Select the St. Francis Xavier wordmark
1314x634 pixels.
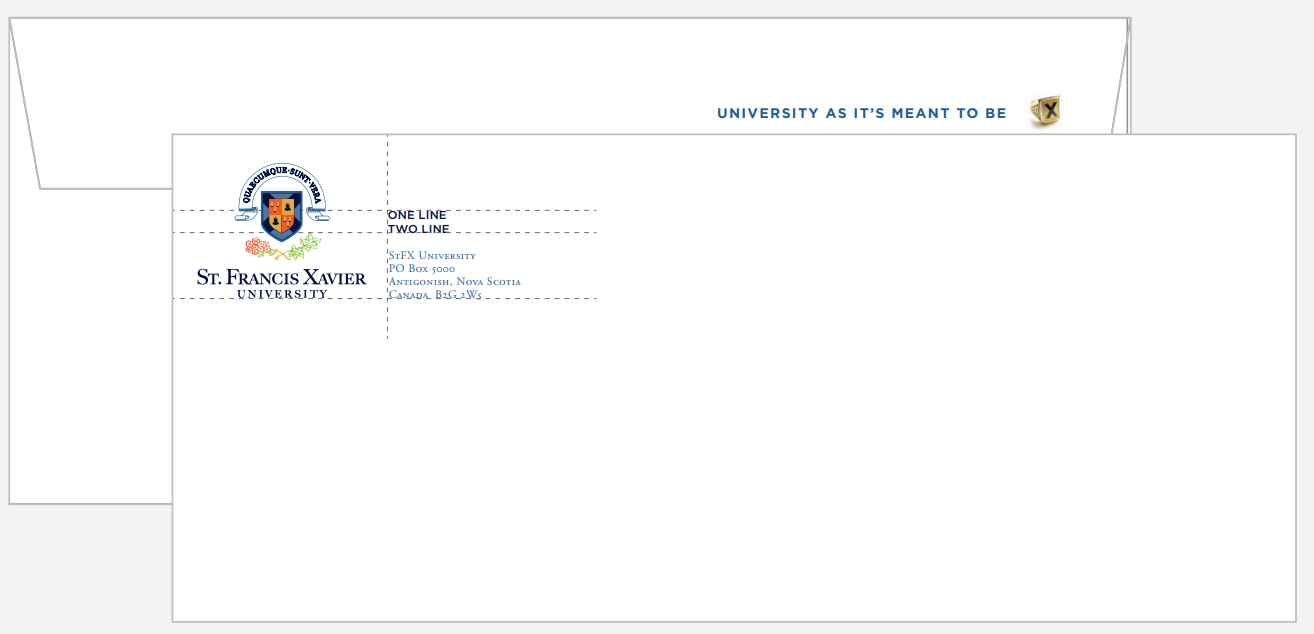(281, 277)
